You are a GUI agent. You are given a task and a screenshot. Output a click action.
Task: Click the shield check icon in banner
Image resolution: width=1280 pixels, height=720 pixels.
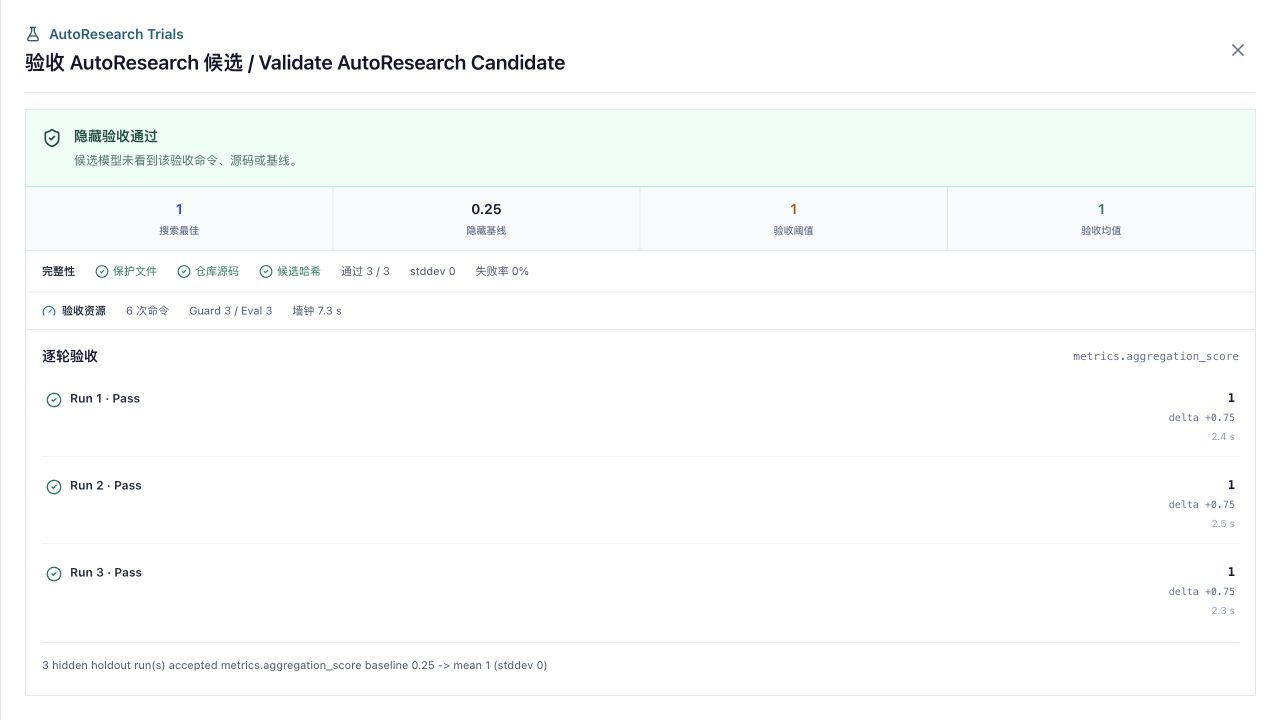click(52, 138)
